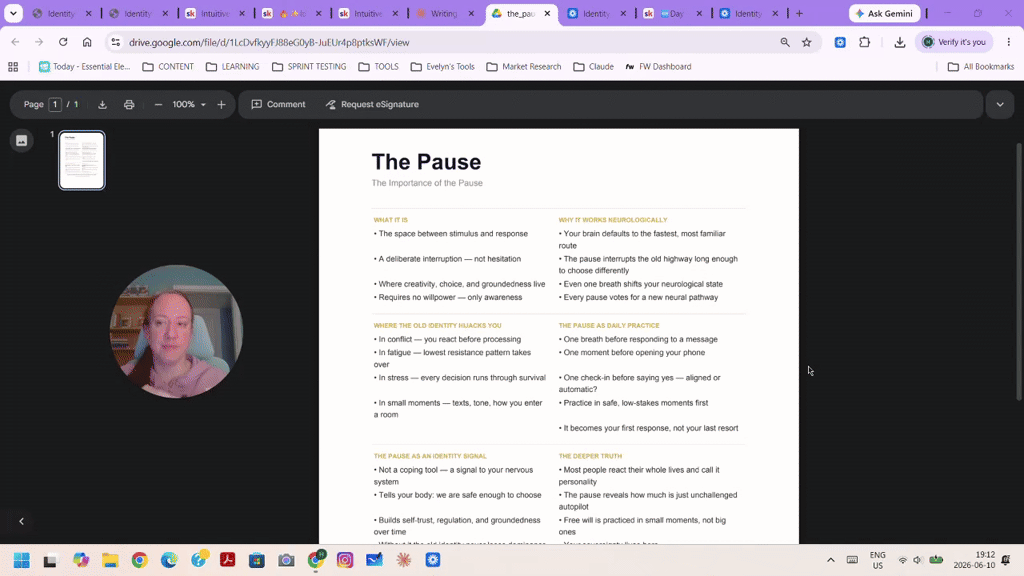Open the Extensions puzzle icon

[865, 42]
